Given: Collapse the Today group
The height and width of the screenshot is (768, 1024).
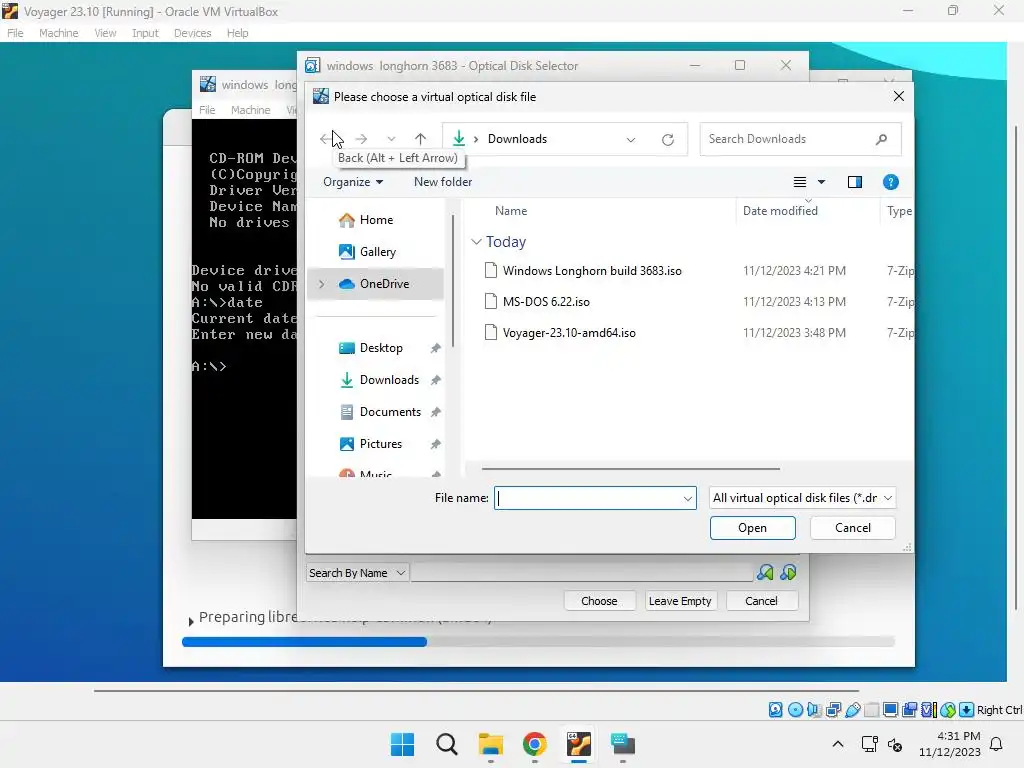Looking at the screenshot, I should point(477,242).
